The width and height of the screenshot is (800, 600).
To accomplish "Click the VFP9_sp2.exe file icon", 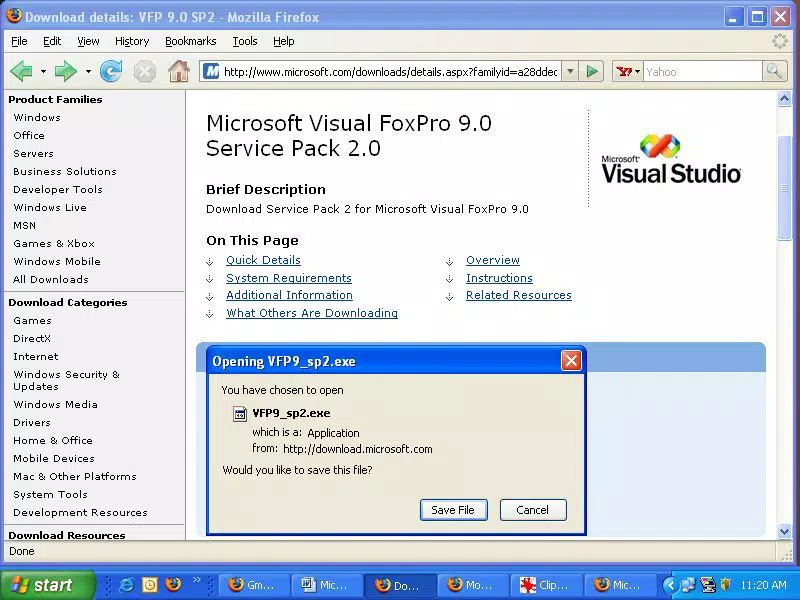I will 240,413.
